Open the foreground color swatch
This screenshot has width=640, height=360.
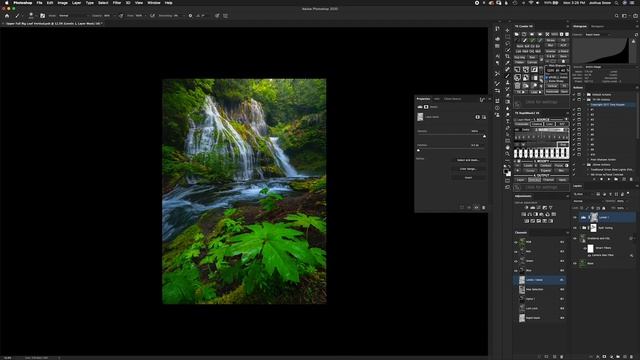pyautogui.click(x=506, y=171)
